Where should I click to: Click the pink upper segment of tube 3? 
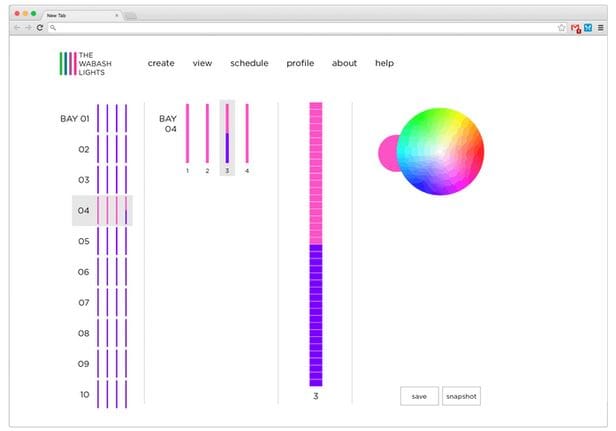(316, 173)
